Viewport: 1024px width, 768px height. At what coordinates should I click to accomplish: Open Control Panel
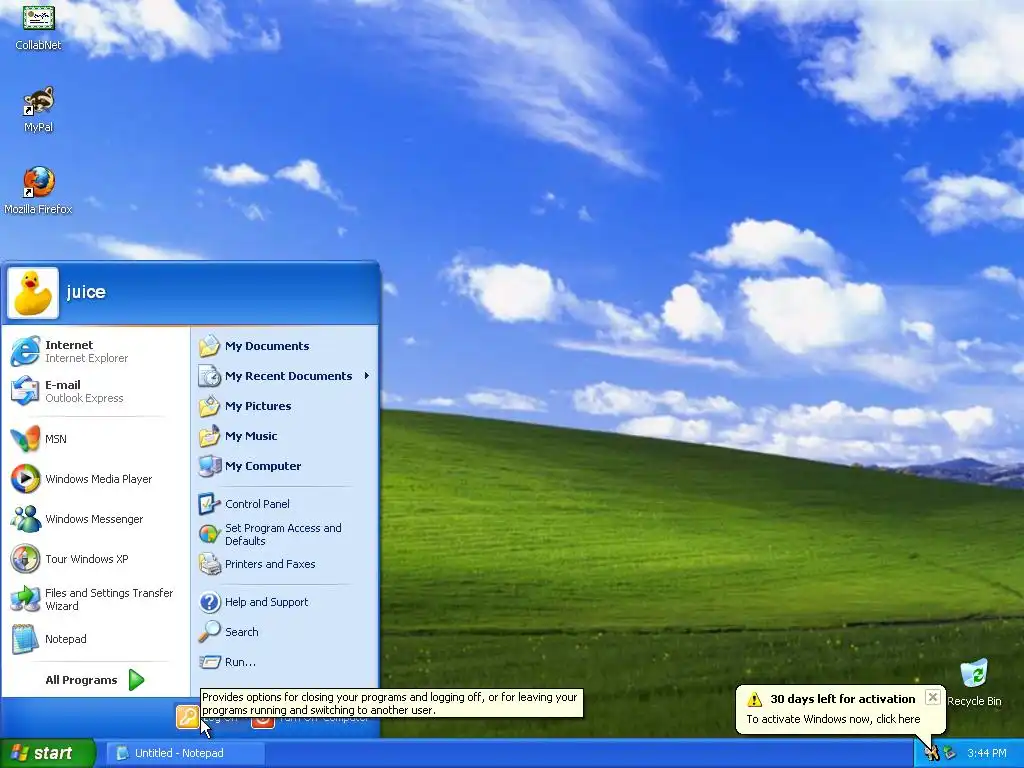coord(285,504)
